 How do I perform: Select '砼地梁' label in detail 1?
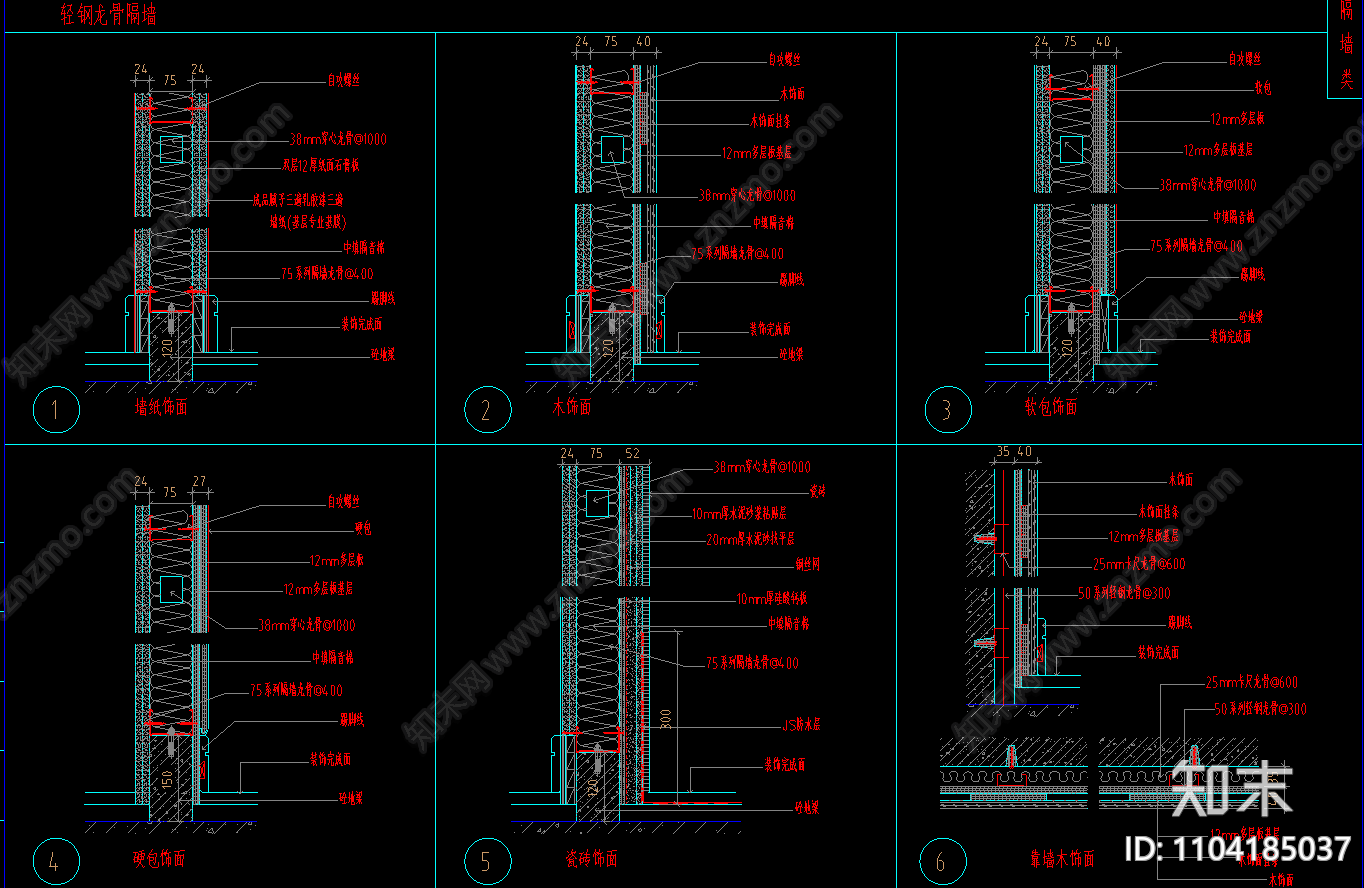(383, 353)
